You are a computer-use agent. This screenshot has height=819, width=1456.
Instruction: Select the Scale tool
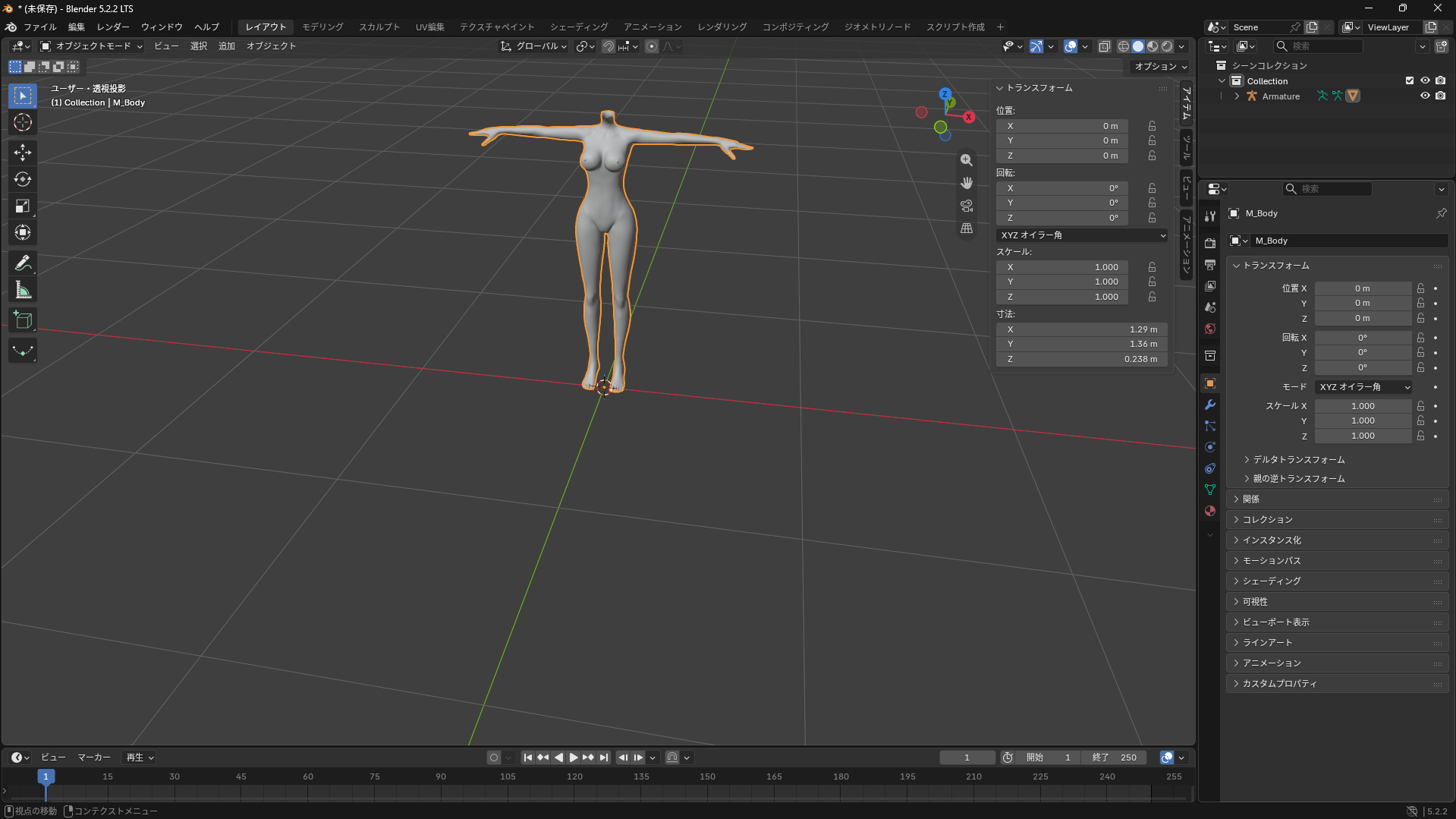23,206
